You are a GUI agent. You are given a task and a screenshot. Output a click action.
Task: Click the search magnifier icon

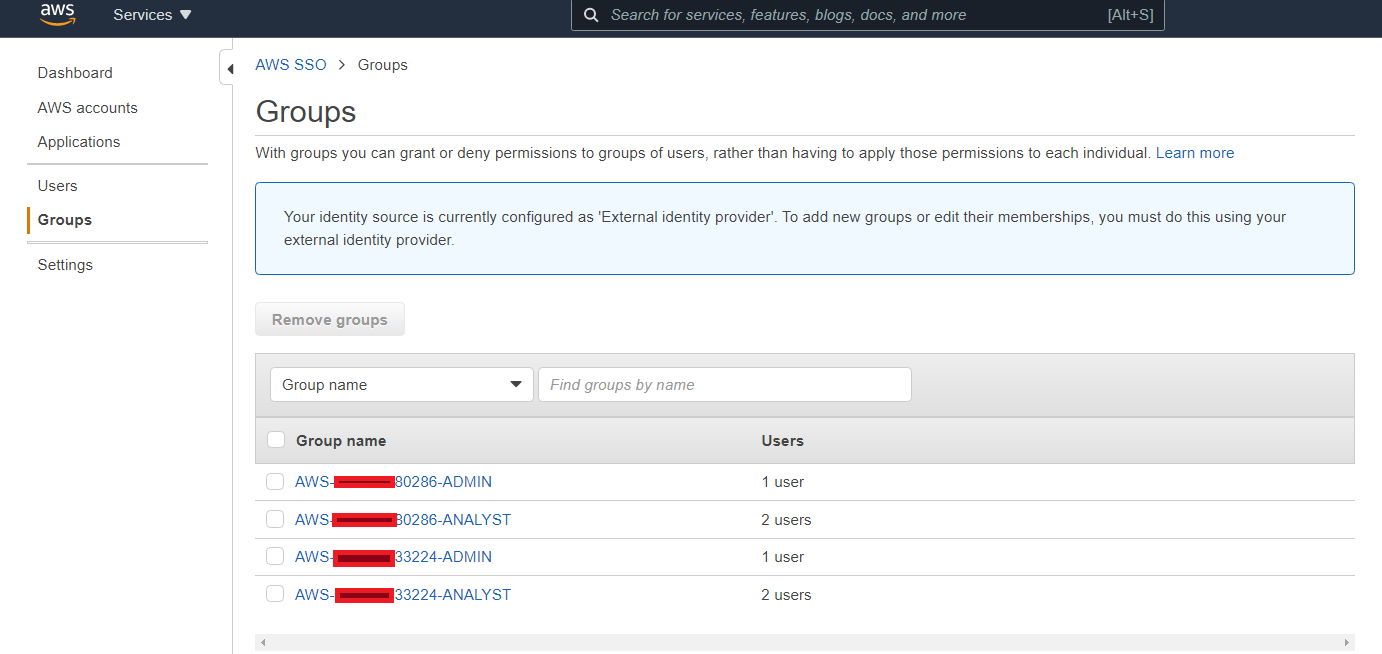coord(591,15)
